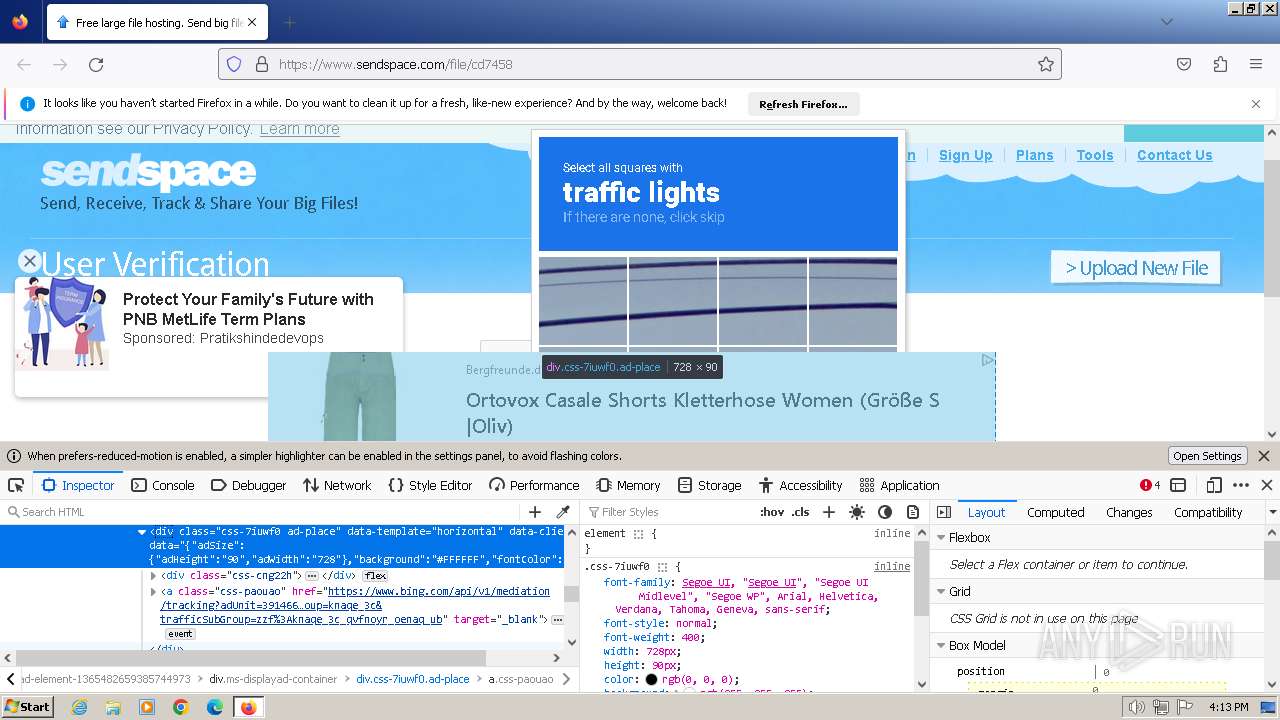
Task: Close the Developer Tools panel
Action: [1267, 485]
